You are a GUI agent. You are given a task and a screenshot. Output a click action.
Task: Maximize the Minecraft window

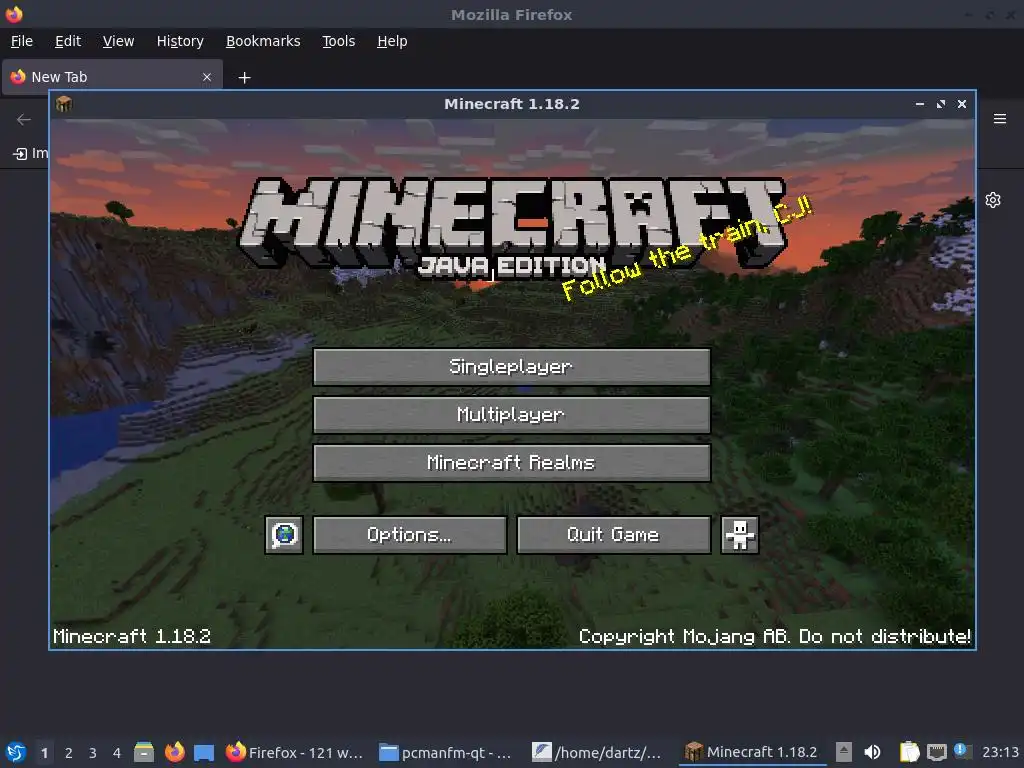(x=940, y=104)
